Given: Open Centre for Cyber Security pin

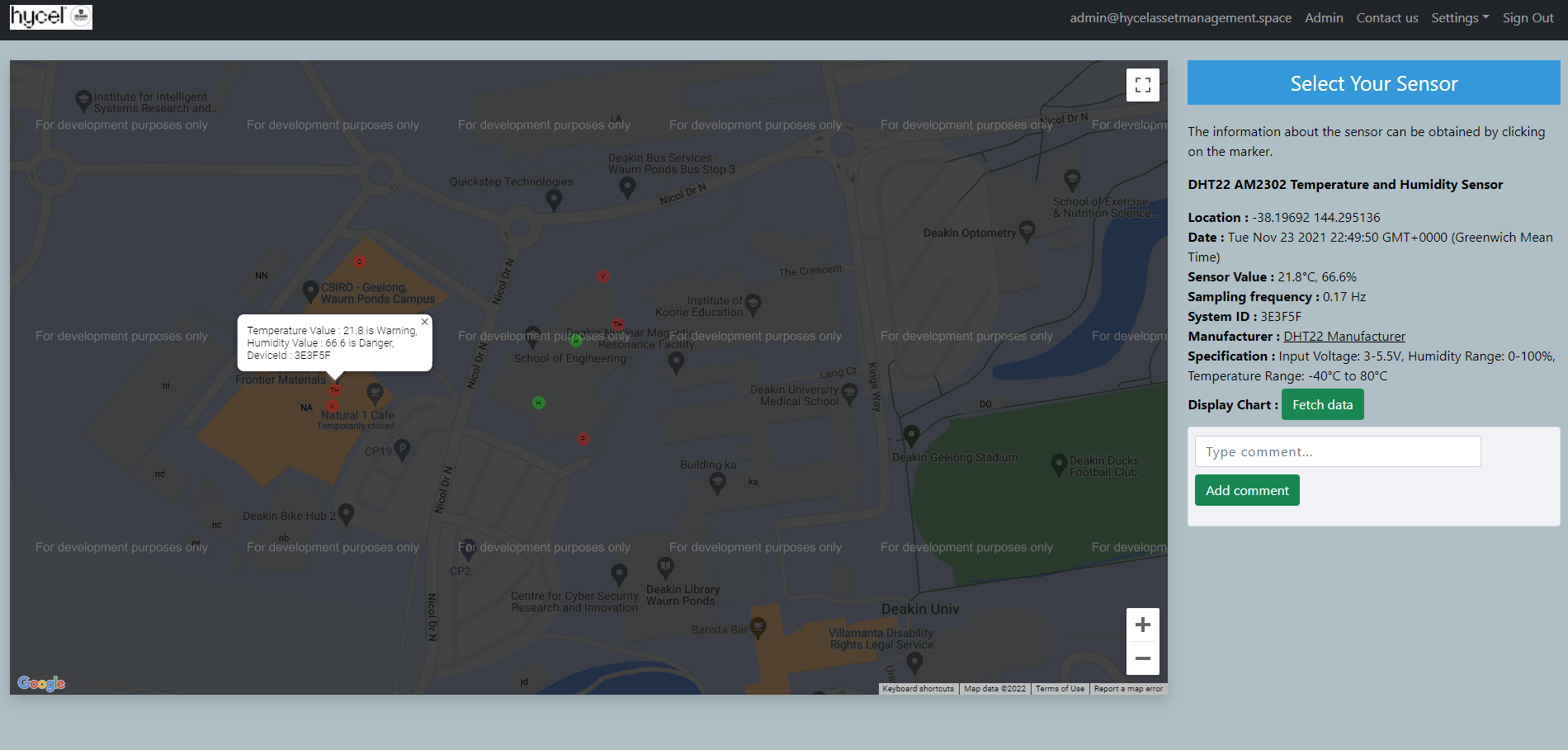Looking at the screenshot, I should tap(619, 574).
